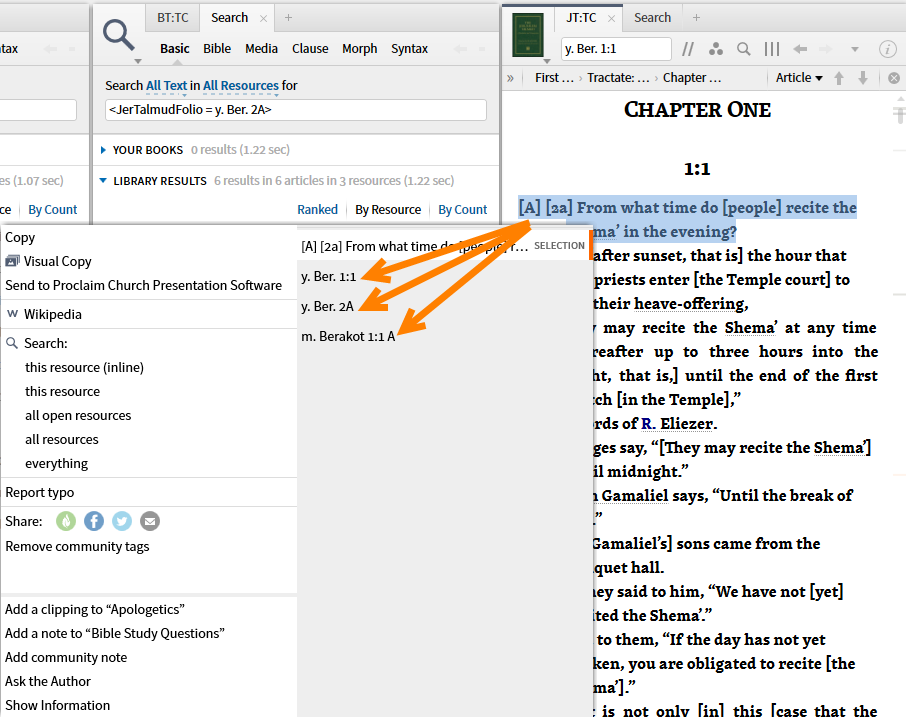
Task: Sort results by Ranked
Action: click(317, 210)
